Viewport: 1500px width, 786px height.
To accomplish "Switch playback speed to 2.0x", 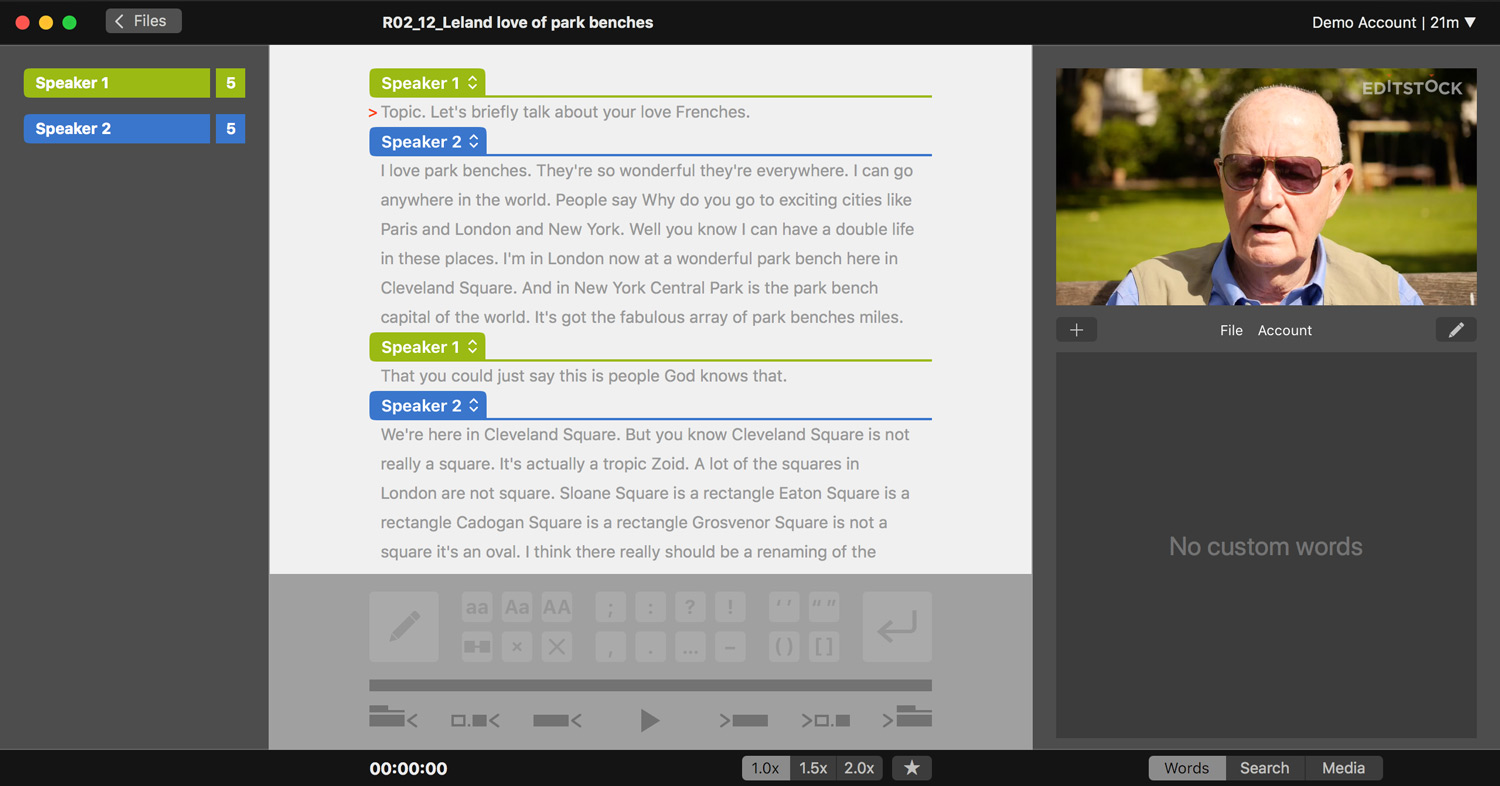I will click(x=859, y=768).
